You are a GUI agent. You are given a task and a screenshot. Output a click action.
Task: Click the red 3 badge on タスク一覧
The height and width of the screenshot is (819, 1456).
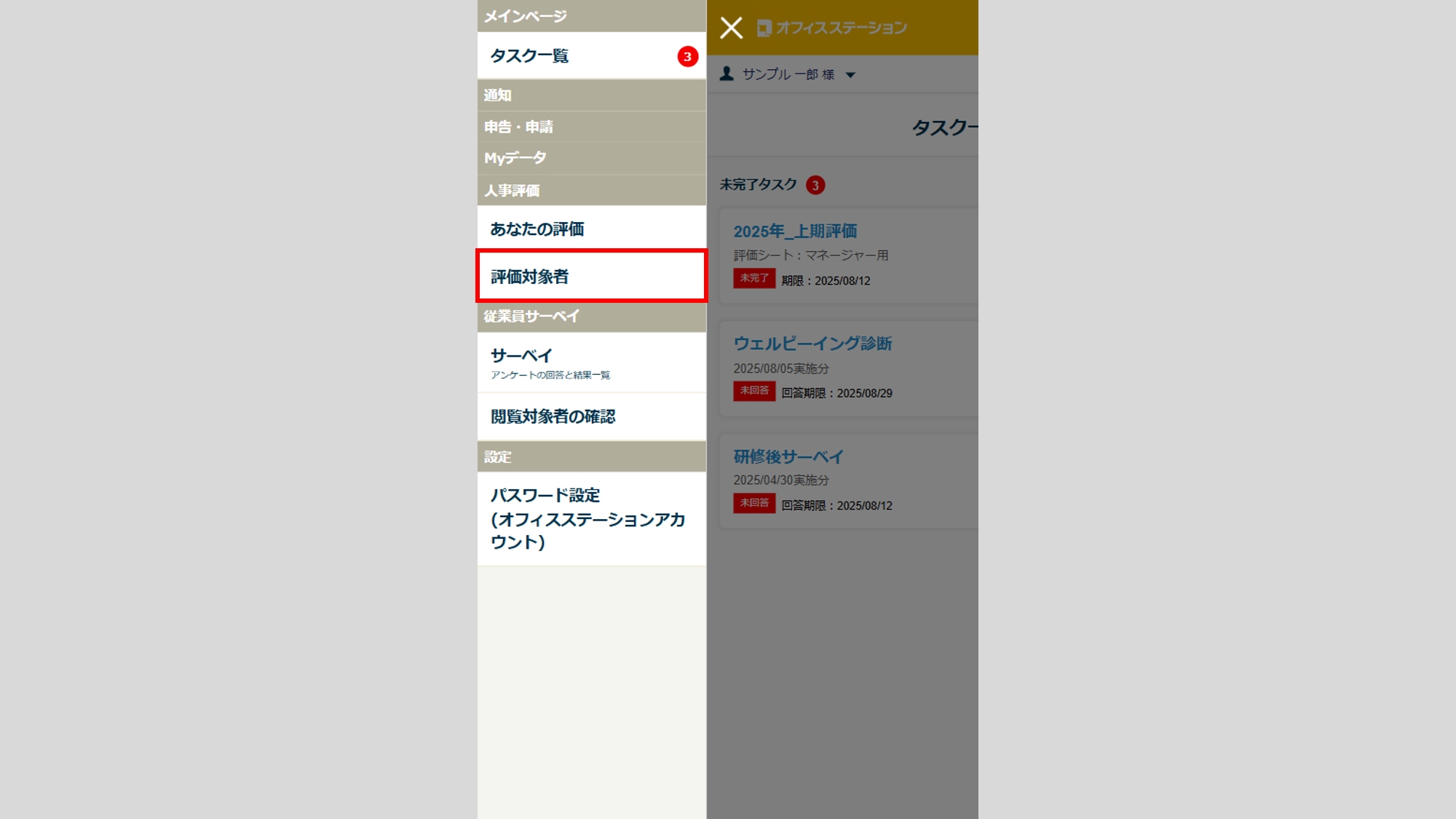687,56
